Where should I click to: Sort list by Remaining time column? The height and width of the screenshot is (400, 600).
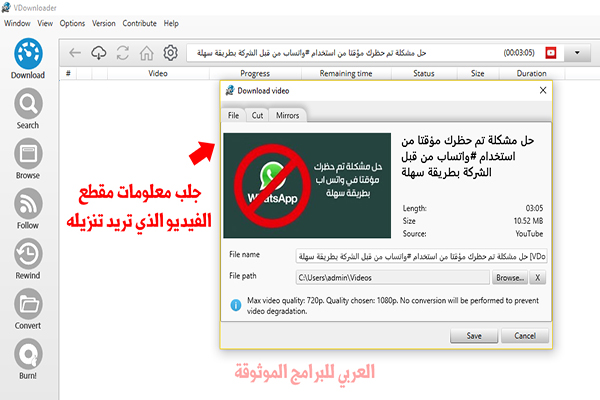[346, 73]
